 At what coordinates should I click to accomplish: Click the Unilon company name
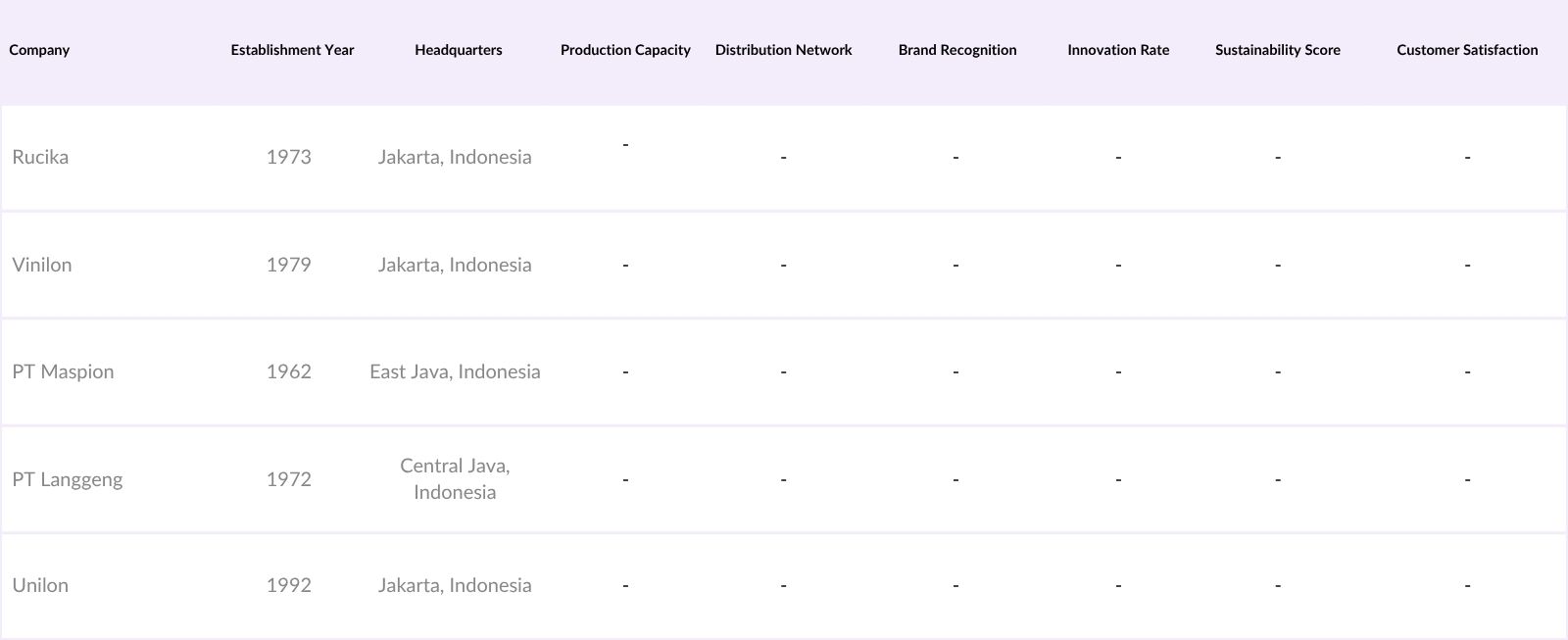[40, 585]
